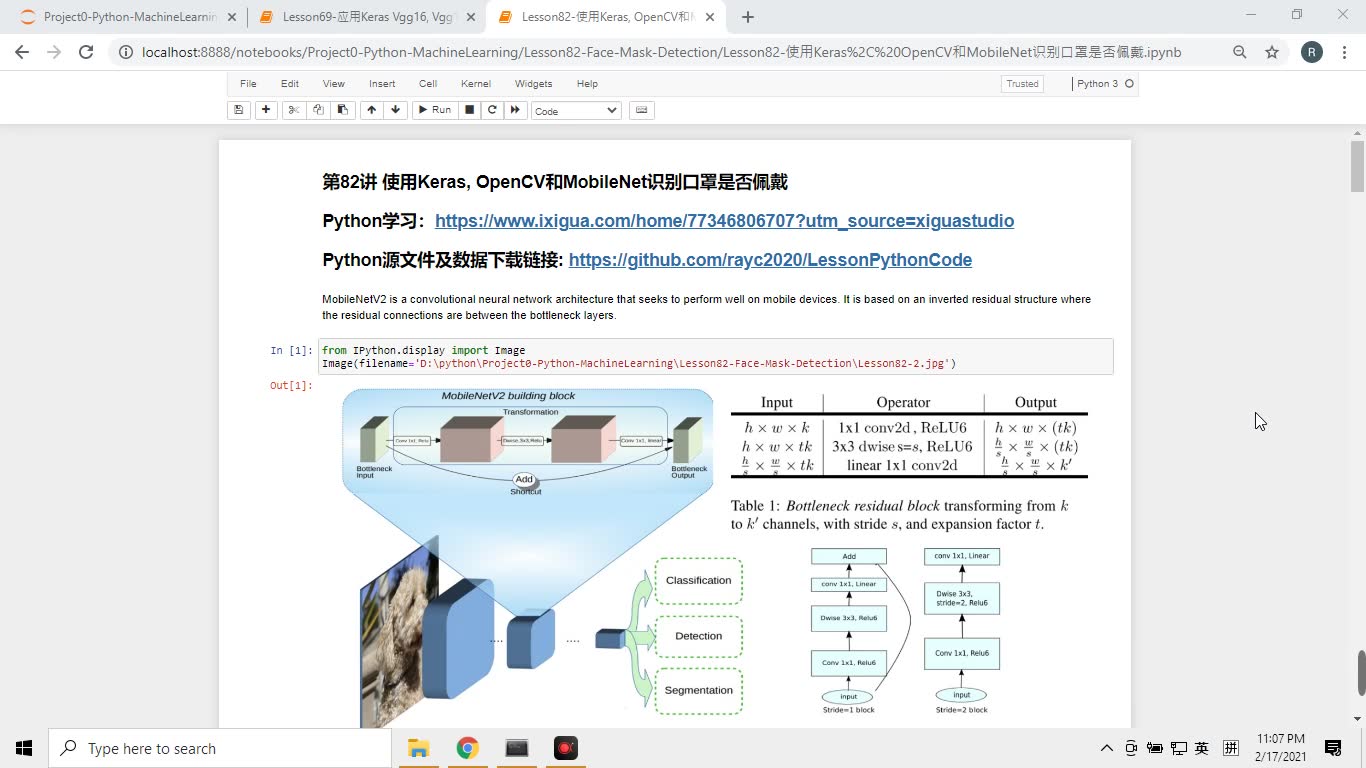Save the notebook via the save icon
1366x768 pixels.
238,110
